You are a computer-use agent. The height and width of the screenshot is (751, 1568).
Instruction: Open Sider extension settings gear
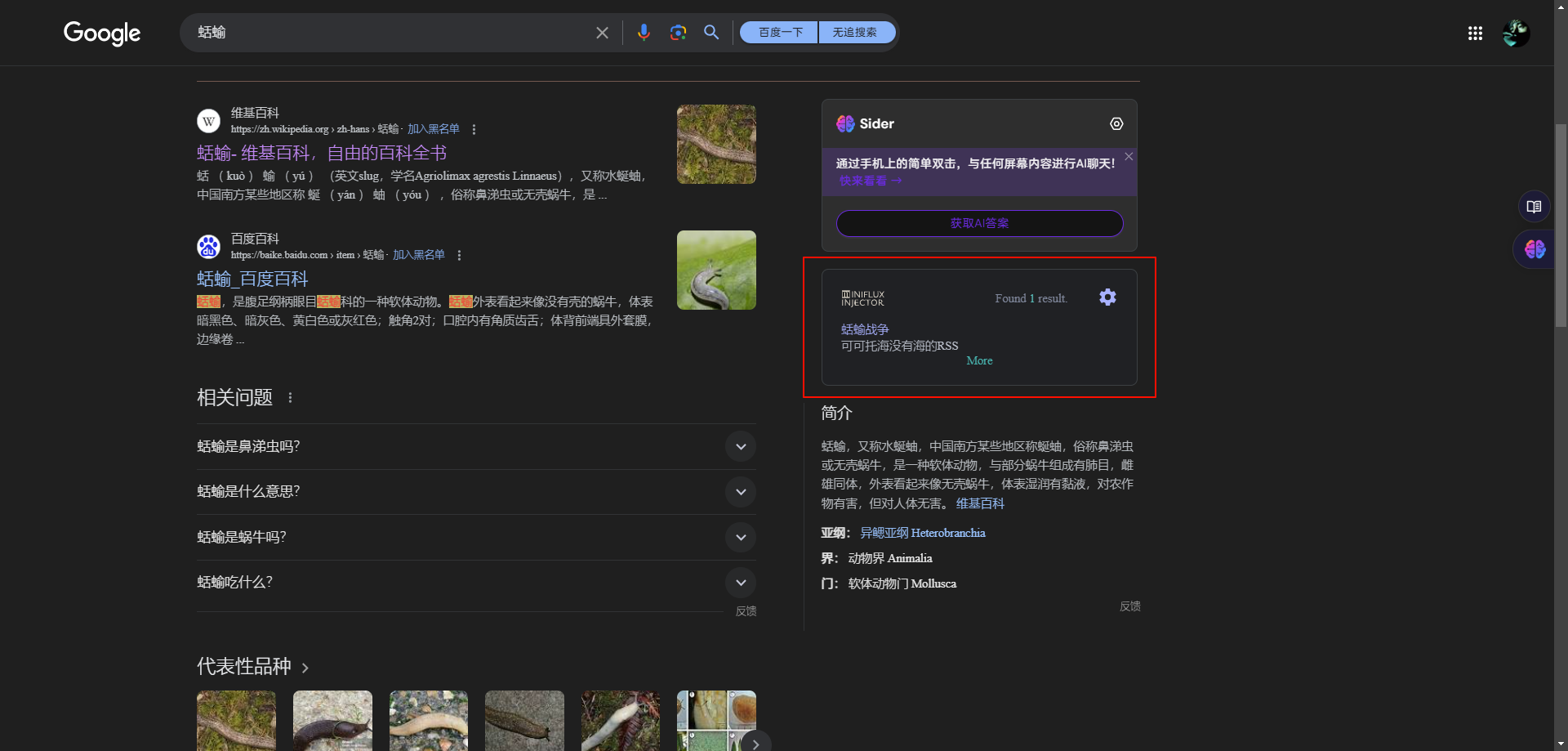point(1117,123)
